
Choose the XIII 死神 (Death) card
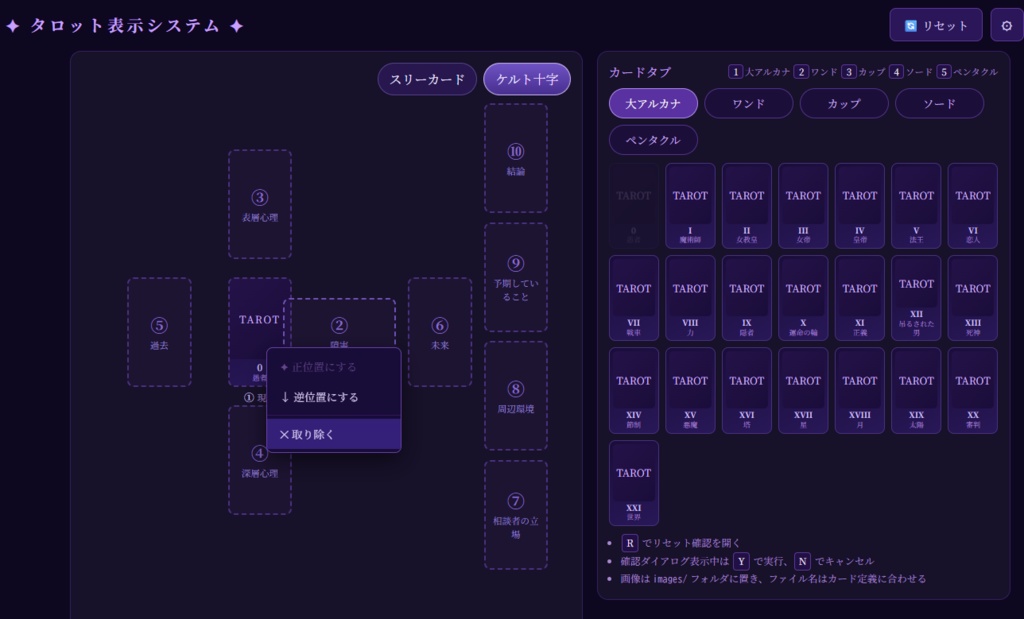point(972,297)
